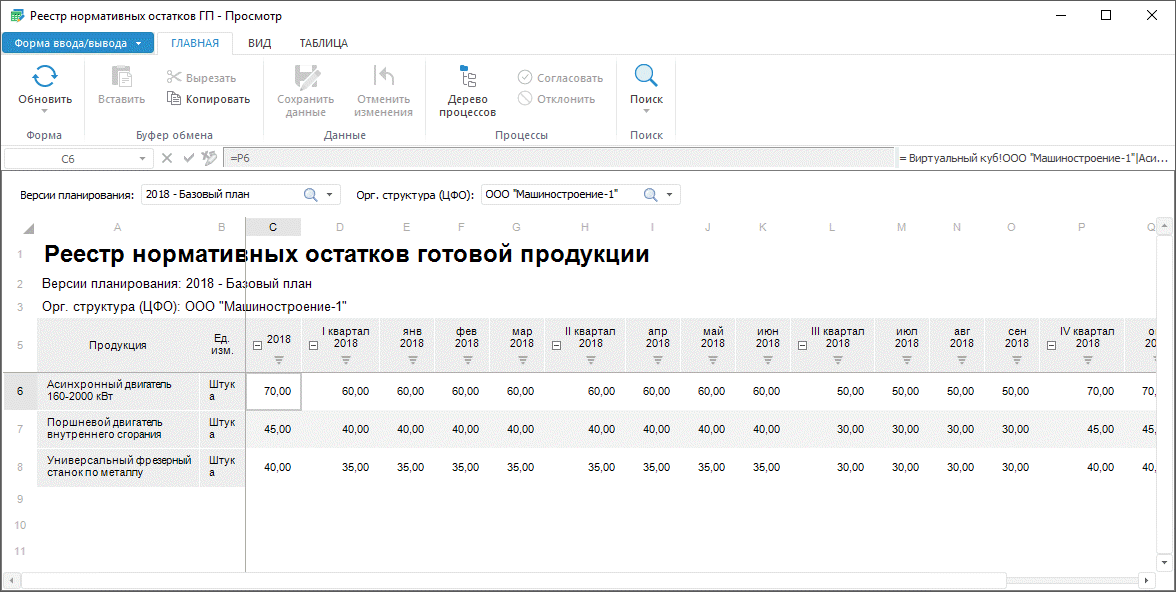Screen dimensions: 1176x592
Task: Open the Орг. структура (ЦФО) dropdown arrow
Action: coord(670,194)
